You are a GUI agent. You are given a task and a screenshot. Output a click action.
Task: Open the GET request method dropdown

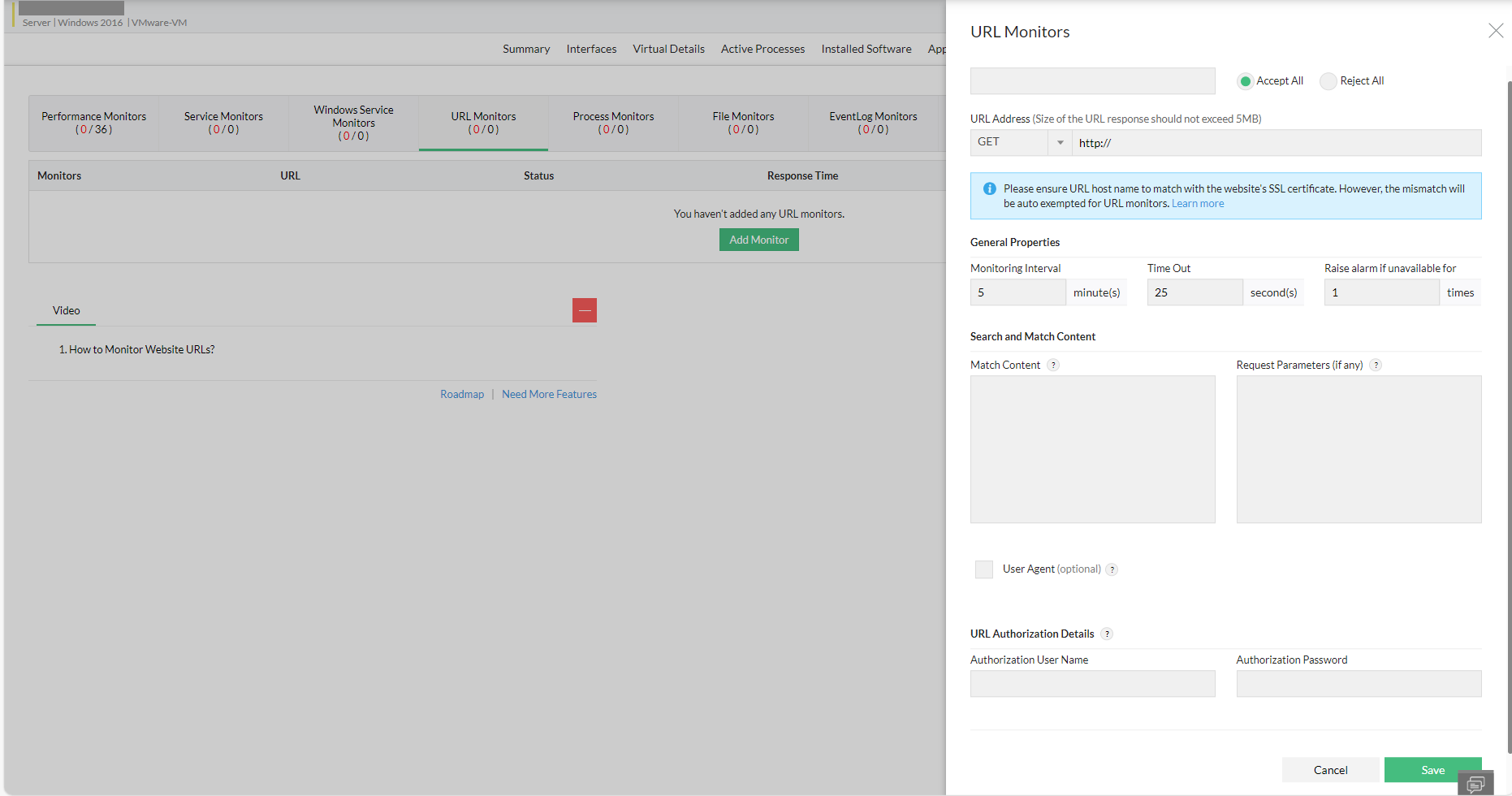[1060, 142]
